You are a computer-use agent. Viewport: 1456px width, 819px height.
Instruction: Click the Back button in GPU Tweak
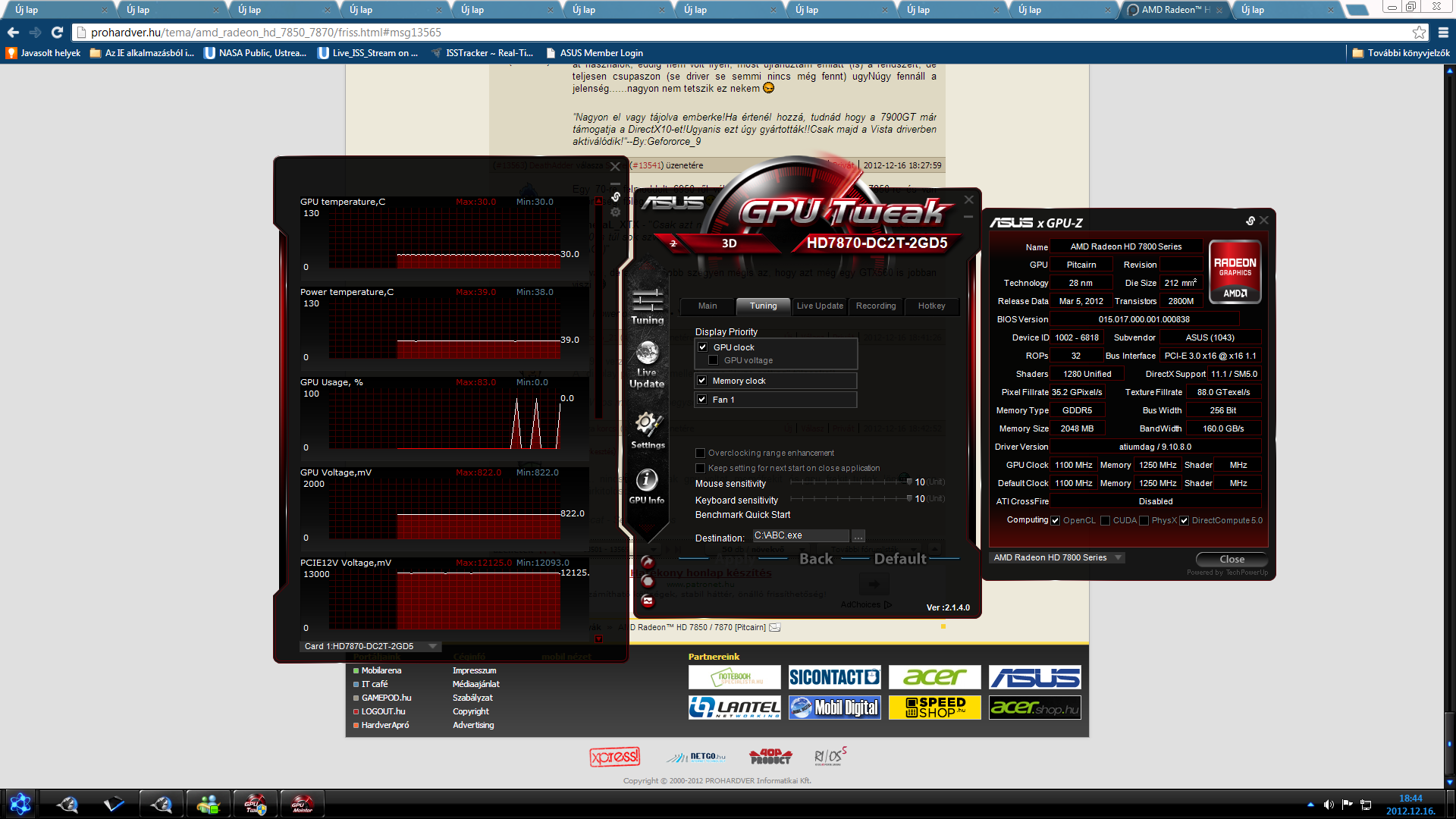[x=816, y=559]
